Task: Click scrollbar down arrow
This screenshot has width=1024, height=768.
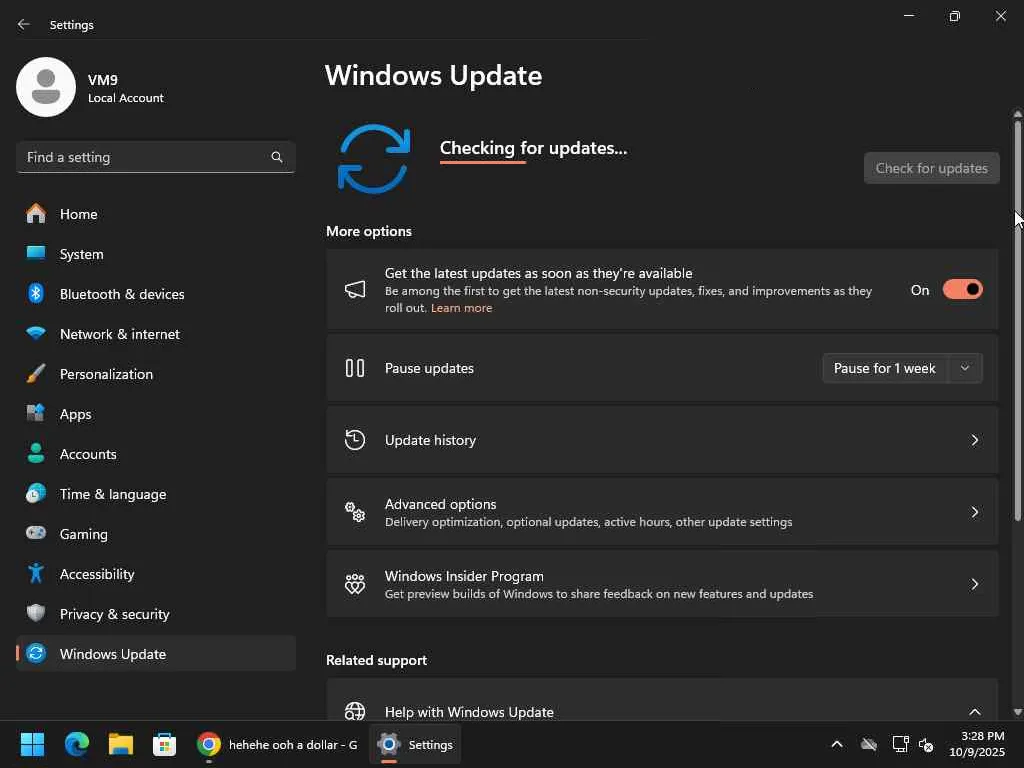Action: pos(1017,712)
